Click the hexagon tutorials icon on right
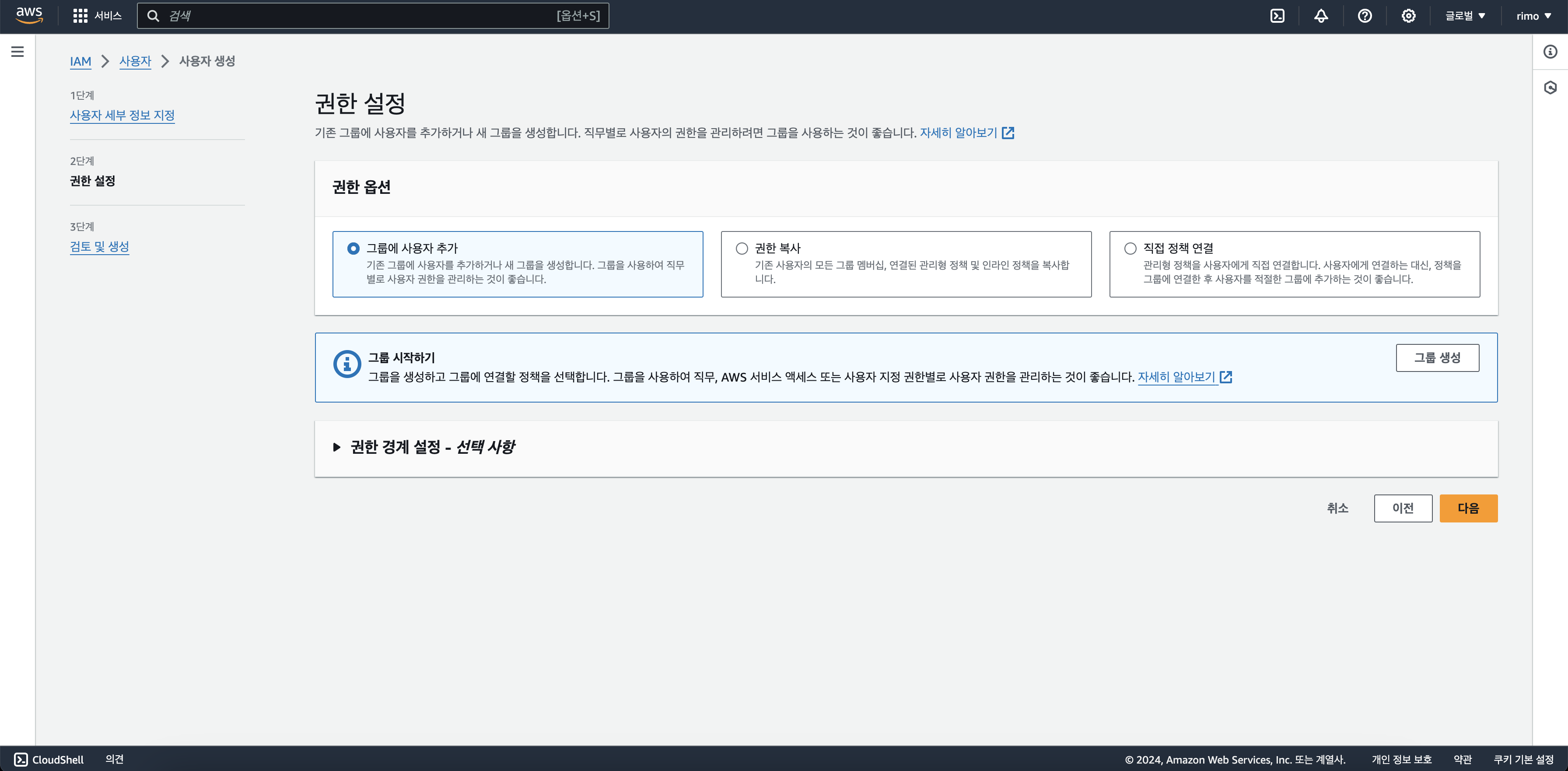The height and width of the screenshot is (771, 1568). (x=1550, y=88)
